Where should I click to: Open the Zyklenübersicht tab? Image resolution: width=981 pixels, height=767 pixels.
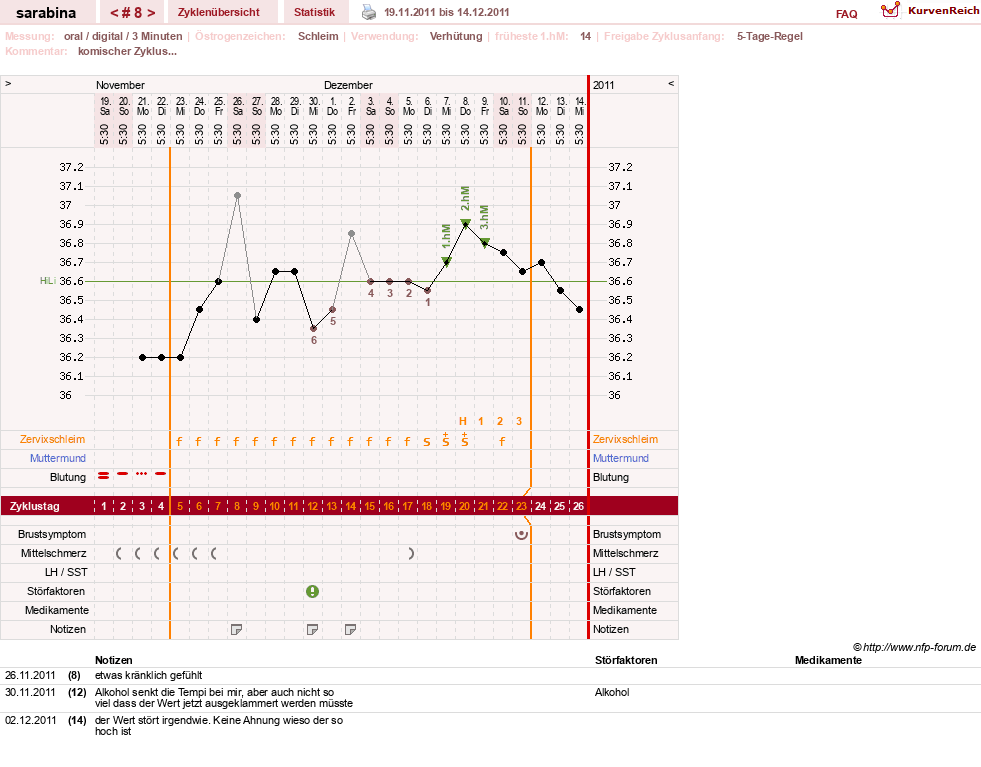(218, 12)
